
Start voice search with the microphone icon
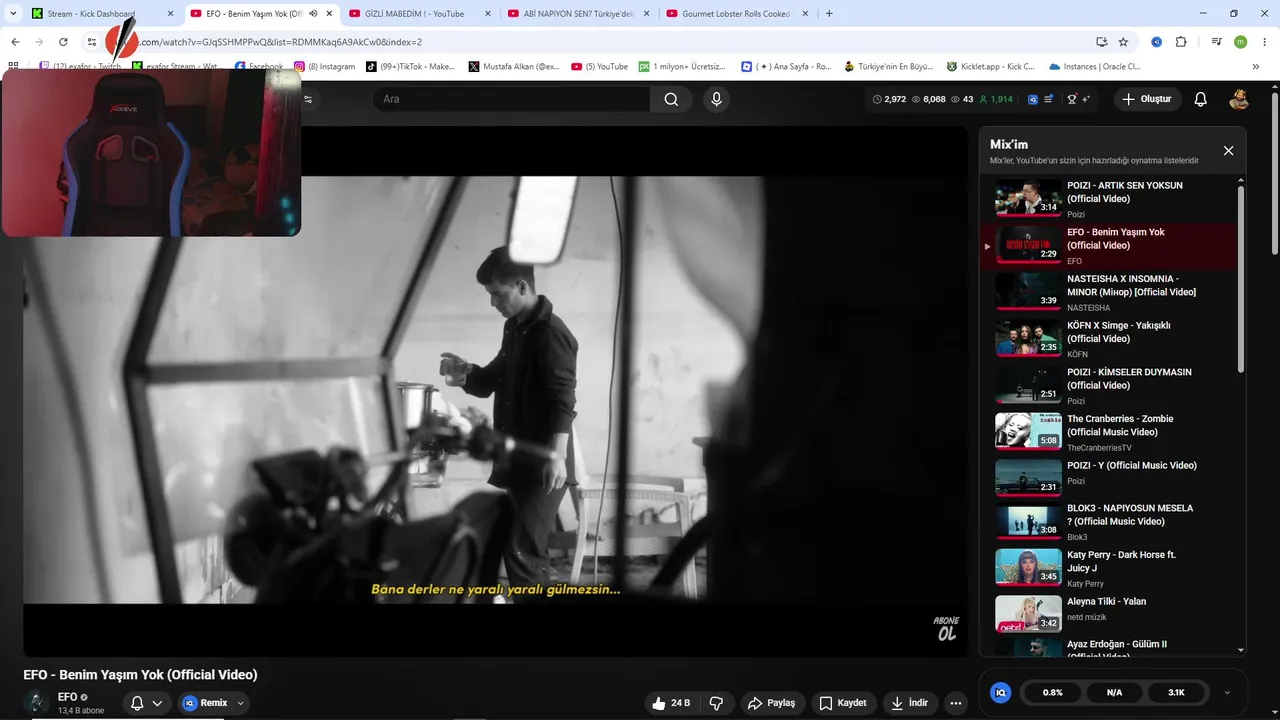715,99
